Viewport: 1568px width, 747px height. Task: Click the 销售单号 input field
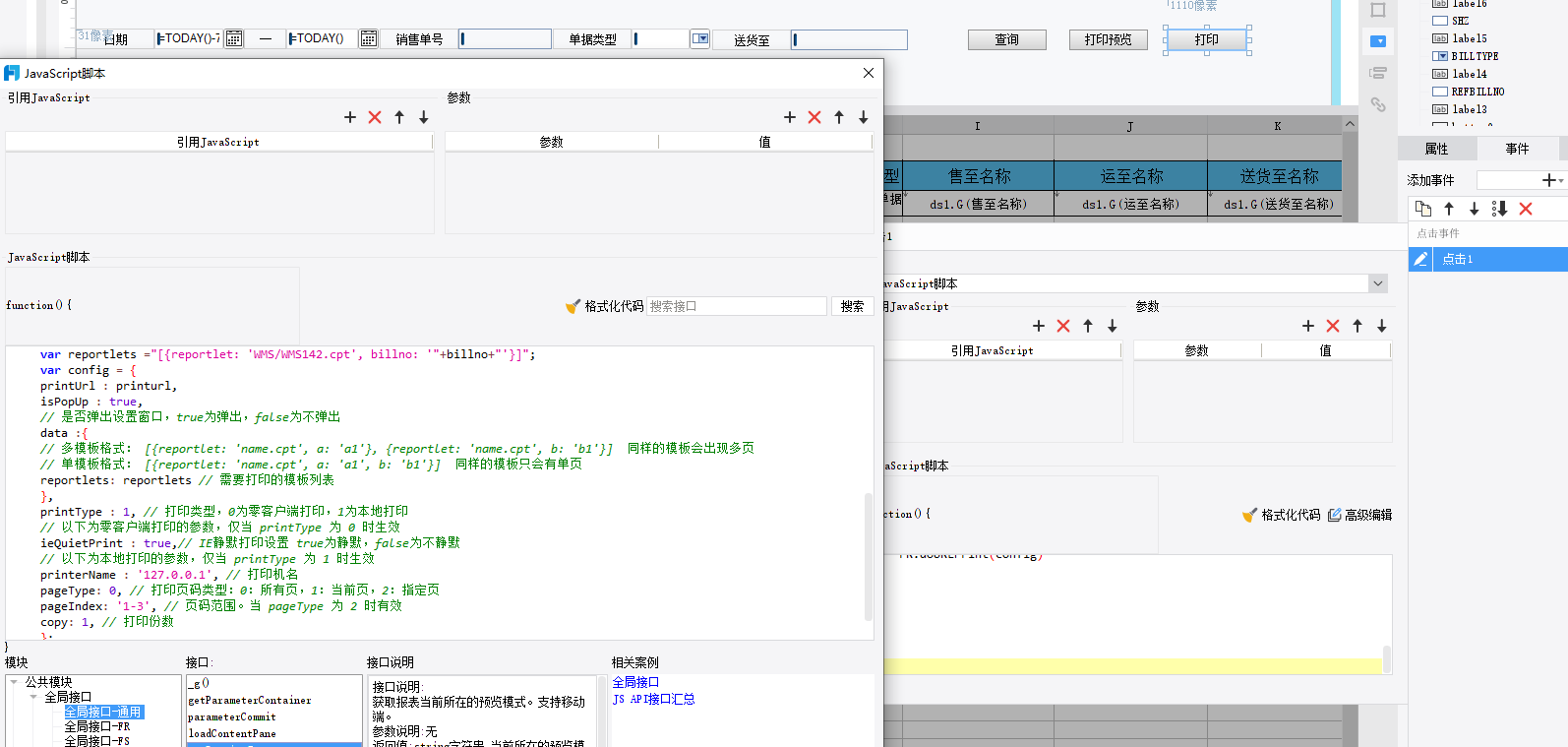(x=505, y=39)
